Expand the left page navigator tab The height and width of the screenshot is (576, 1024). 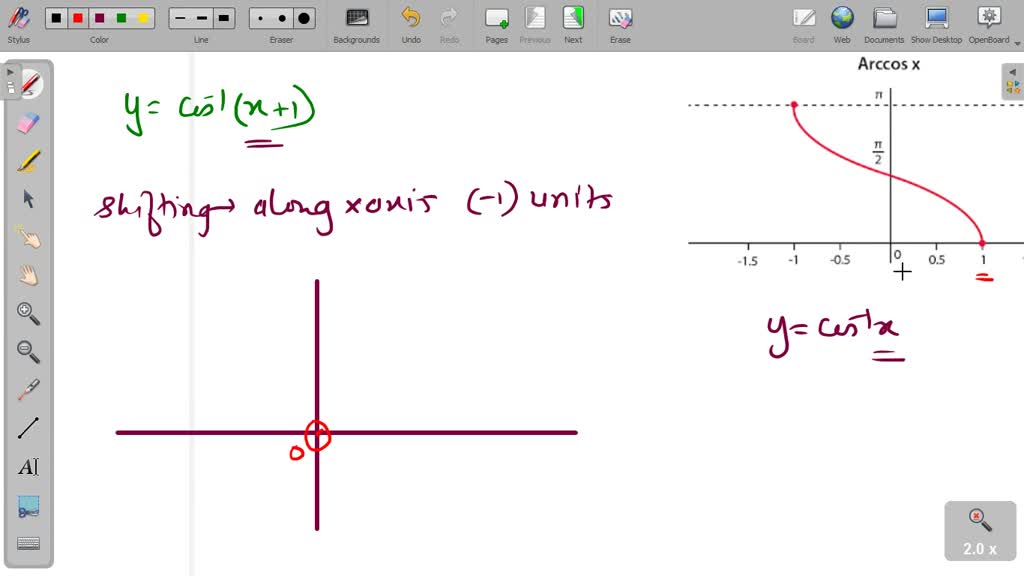pyautogui.click(x=9, y=72)
